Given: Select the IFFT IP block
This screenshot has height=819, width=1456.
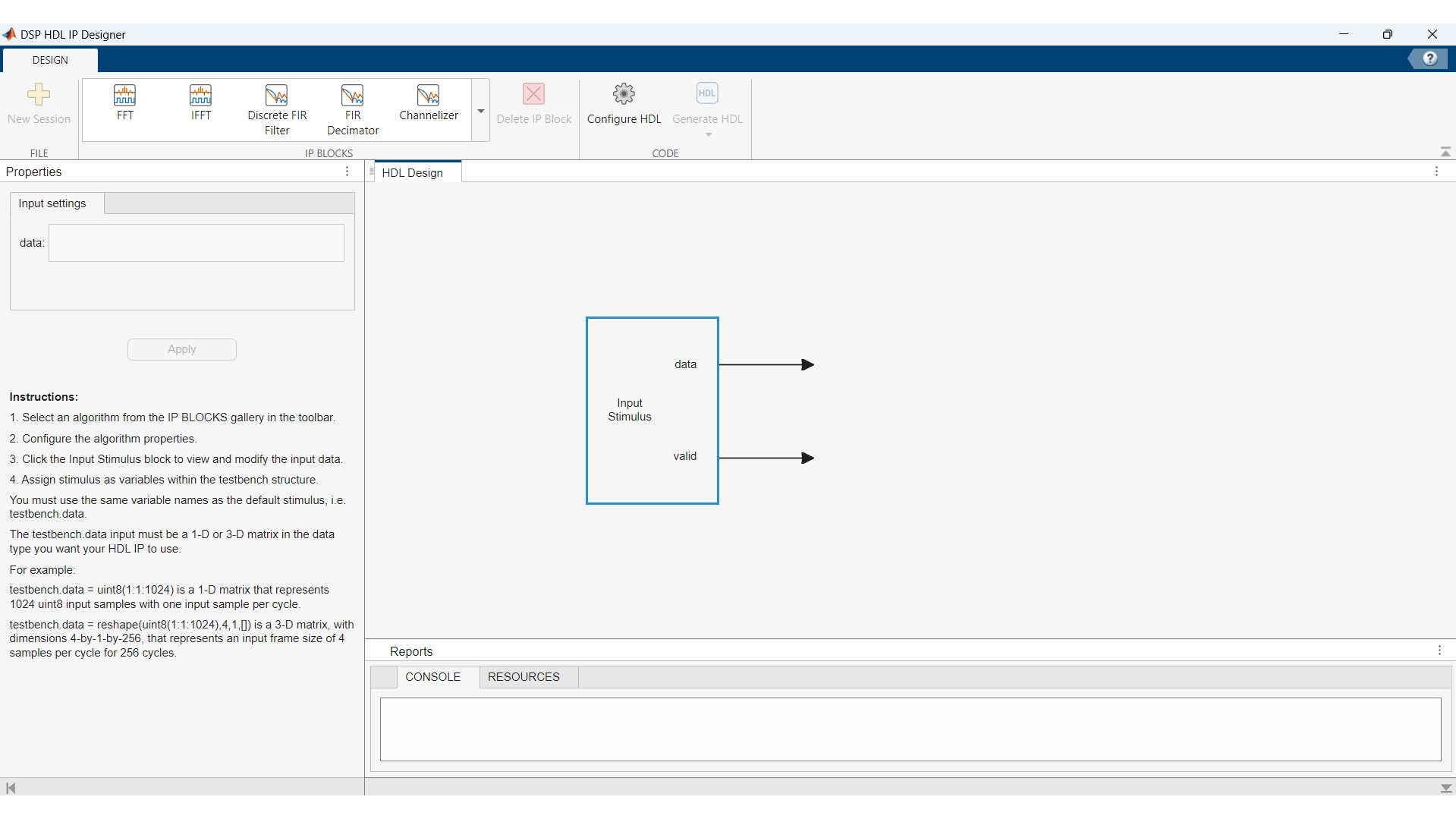Looking at the screenshot, I should [x=200, y=106].
